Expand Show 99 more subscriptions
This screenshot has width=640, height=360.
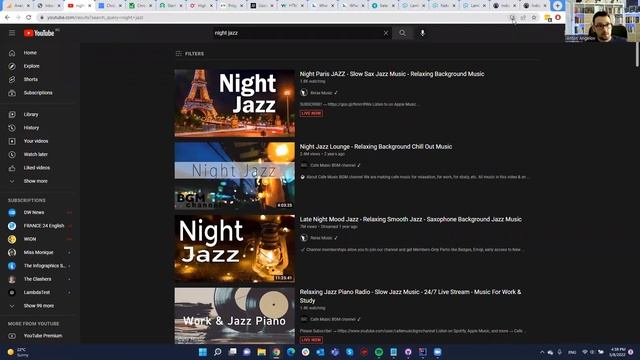40,306
